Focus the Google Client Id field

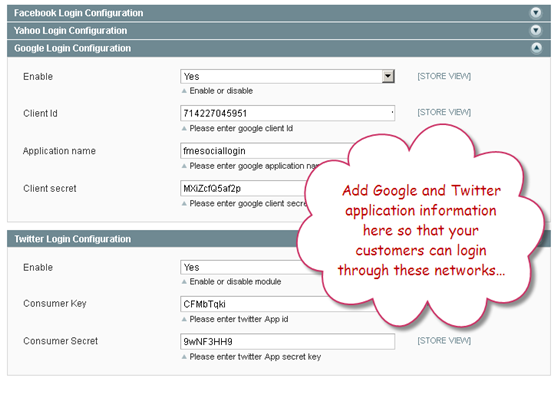coord(288,113)
